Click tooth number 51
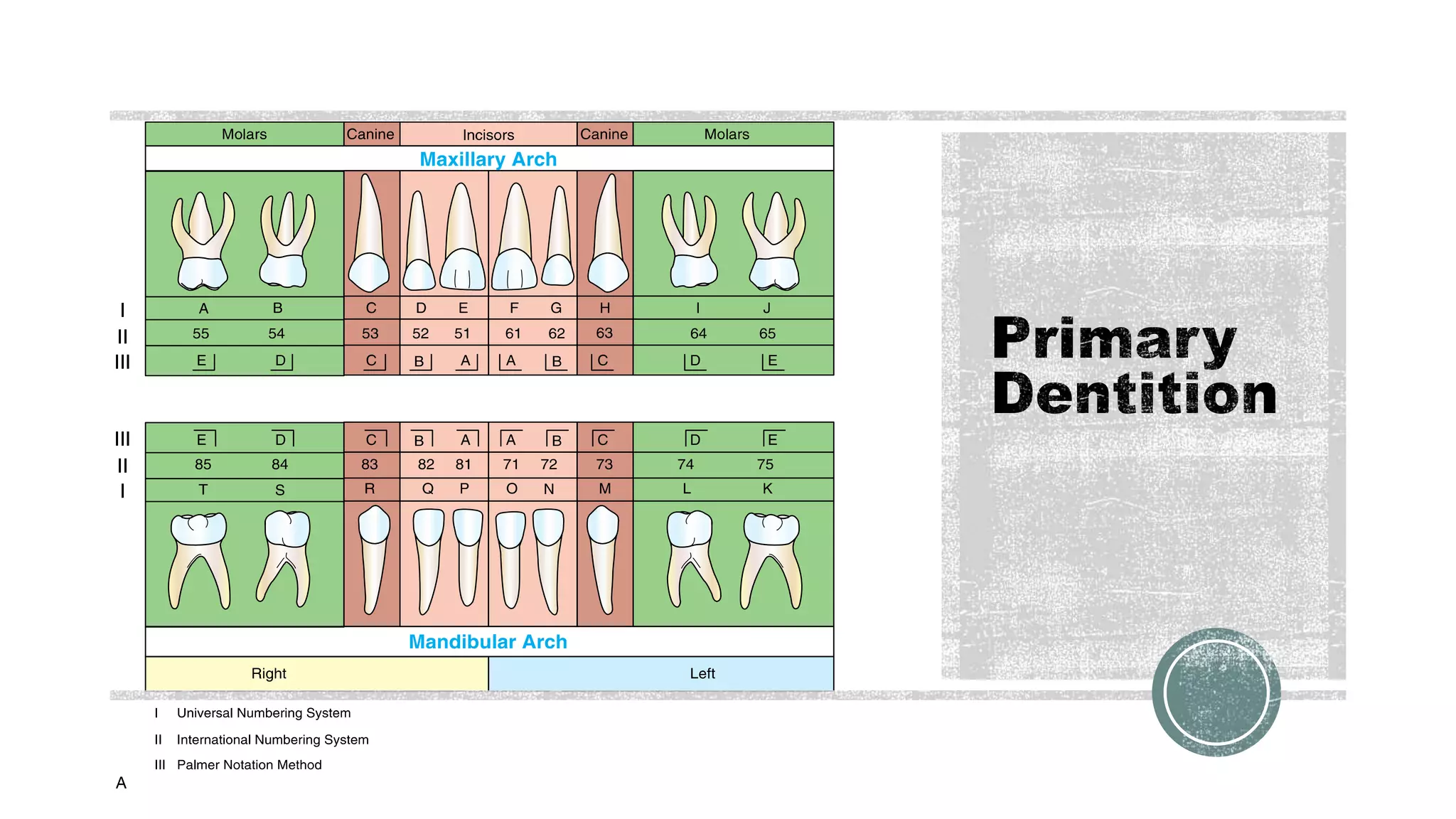Screen dimensions: 1456x819 (462, 333)
